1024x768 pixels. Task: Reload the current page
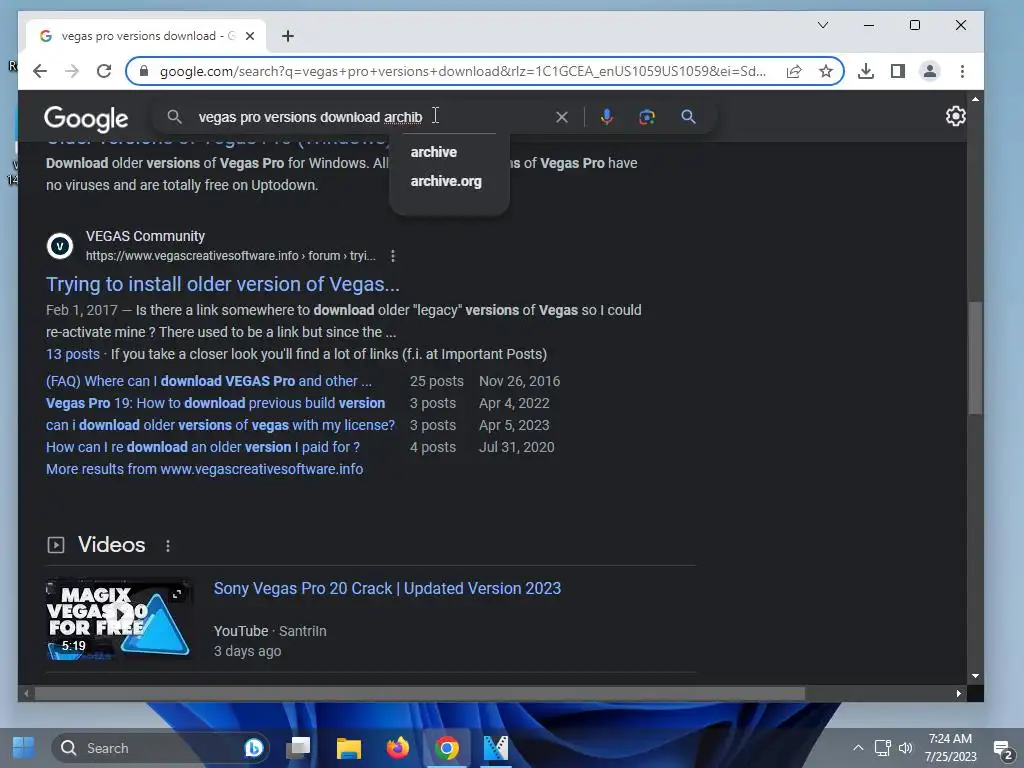[x=104, y=71]
